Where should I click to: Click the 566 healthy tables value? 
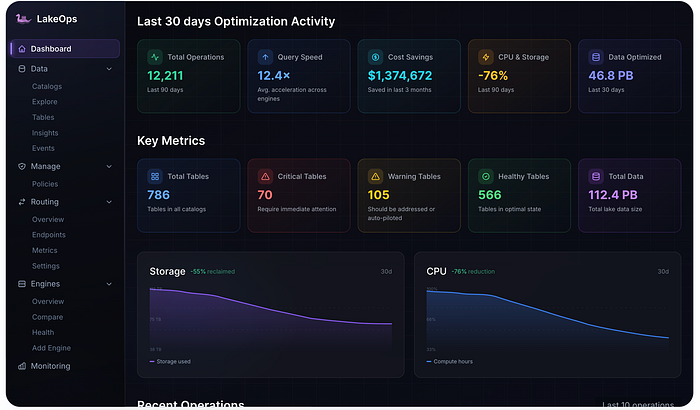490,195
